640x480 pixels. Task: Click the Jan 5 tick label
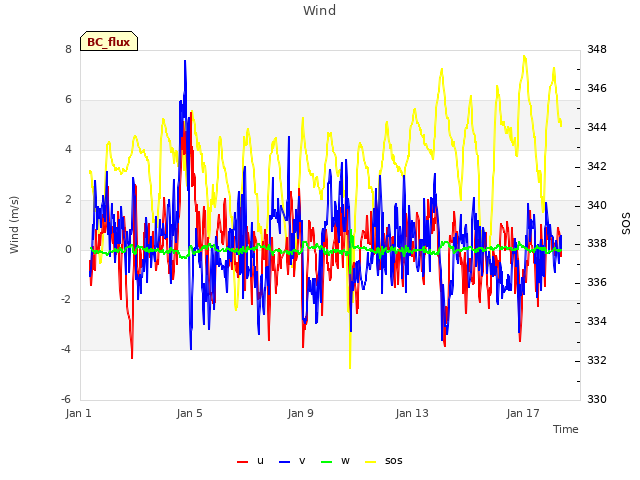pyautogui.click(x=189, y=413)
